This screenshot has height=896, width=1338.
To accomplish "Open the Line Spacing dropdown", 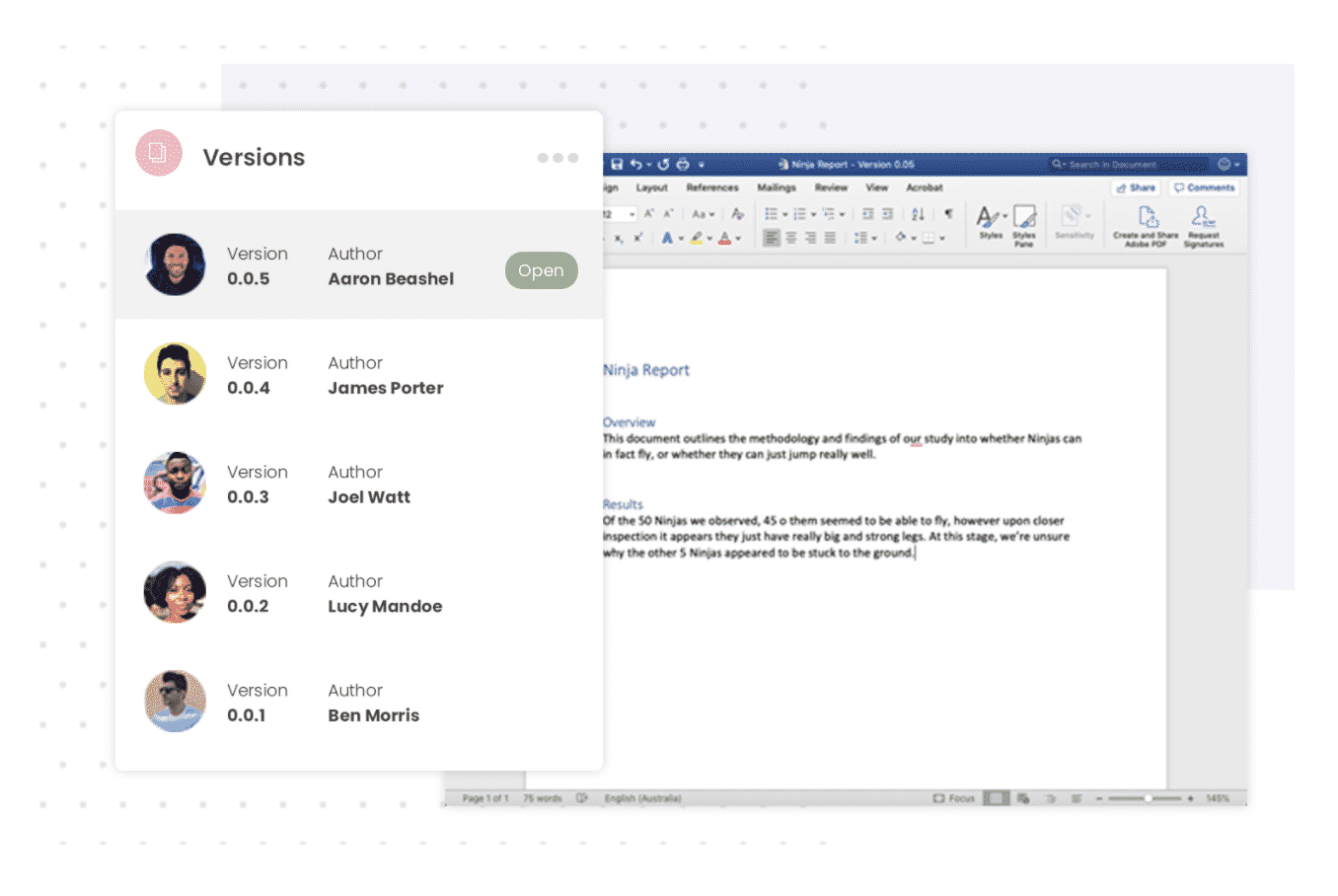I will click(866, 237).
